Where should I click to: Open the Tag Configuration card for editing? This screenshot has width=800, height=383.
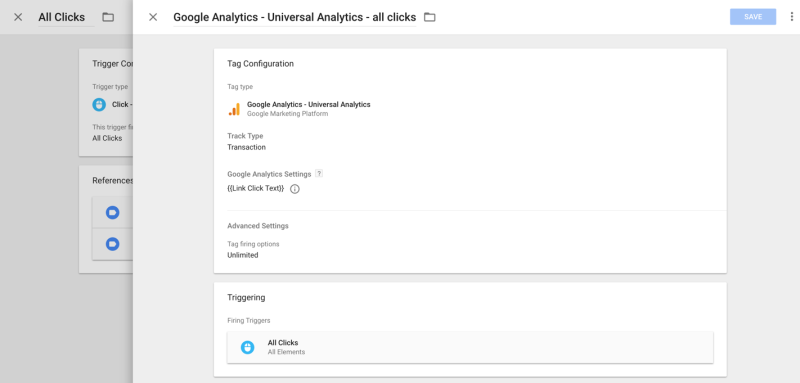tap(470, 161)
